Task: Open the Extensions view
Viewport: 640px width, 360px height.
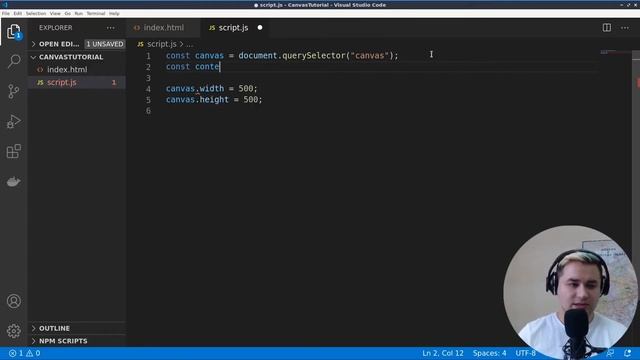Action: (x=13, y=151)
